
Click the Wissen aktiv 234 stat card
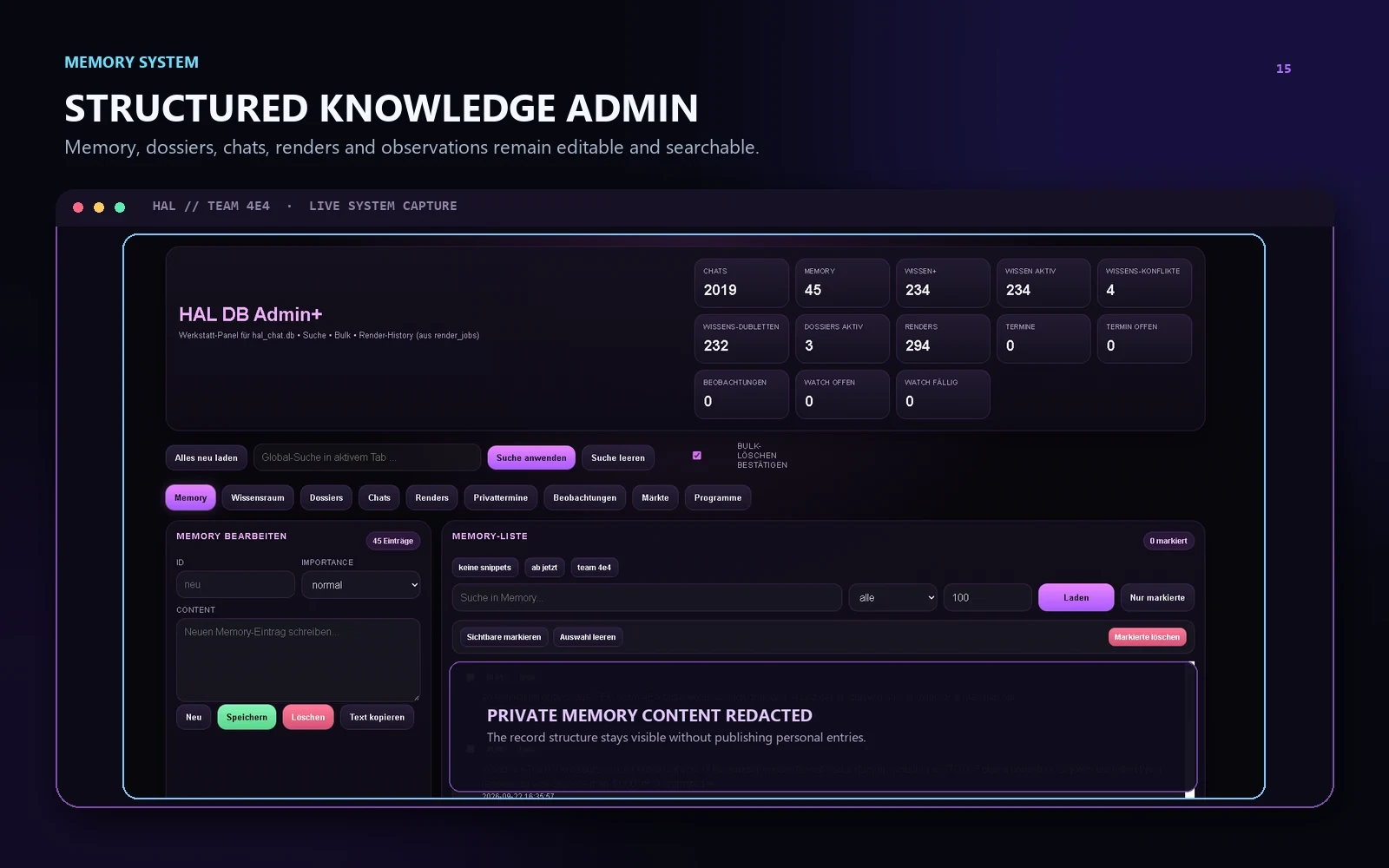(1043, 283)
